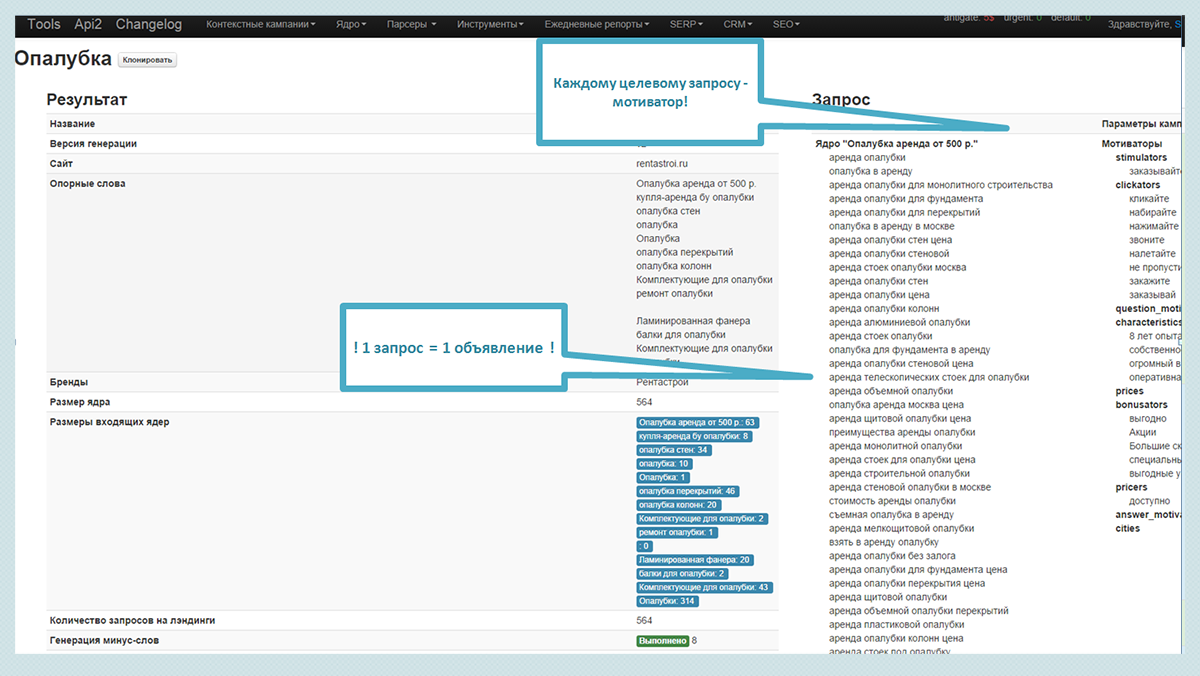
Task: Click the motivator word 'Акции'
Action: point(1143,432)
